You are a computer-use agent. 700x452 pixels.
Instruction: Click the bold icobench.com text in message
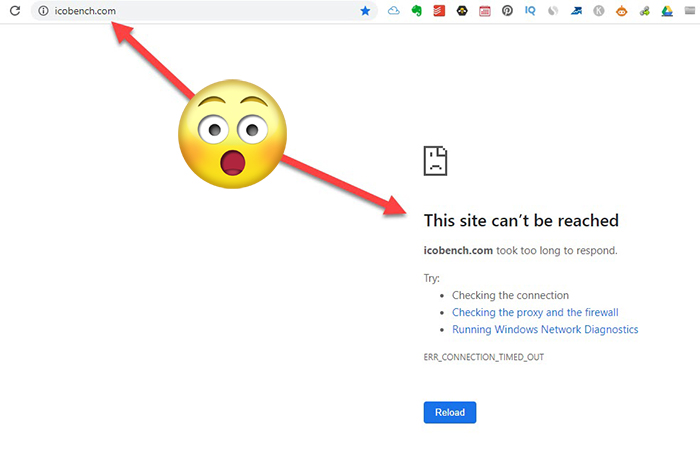pos(458,250)
